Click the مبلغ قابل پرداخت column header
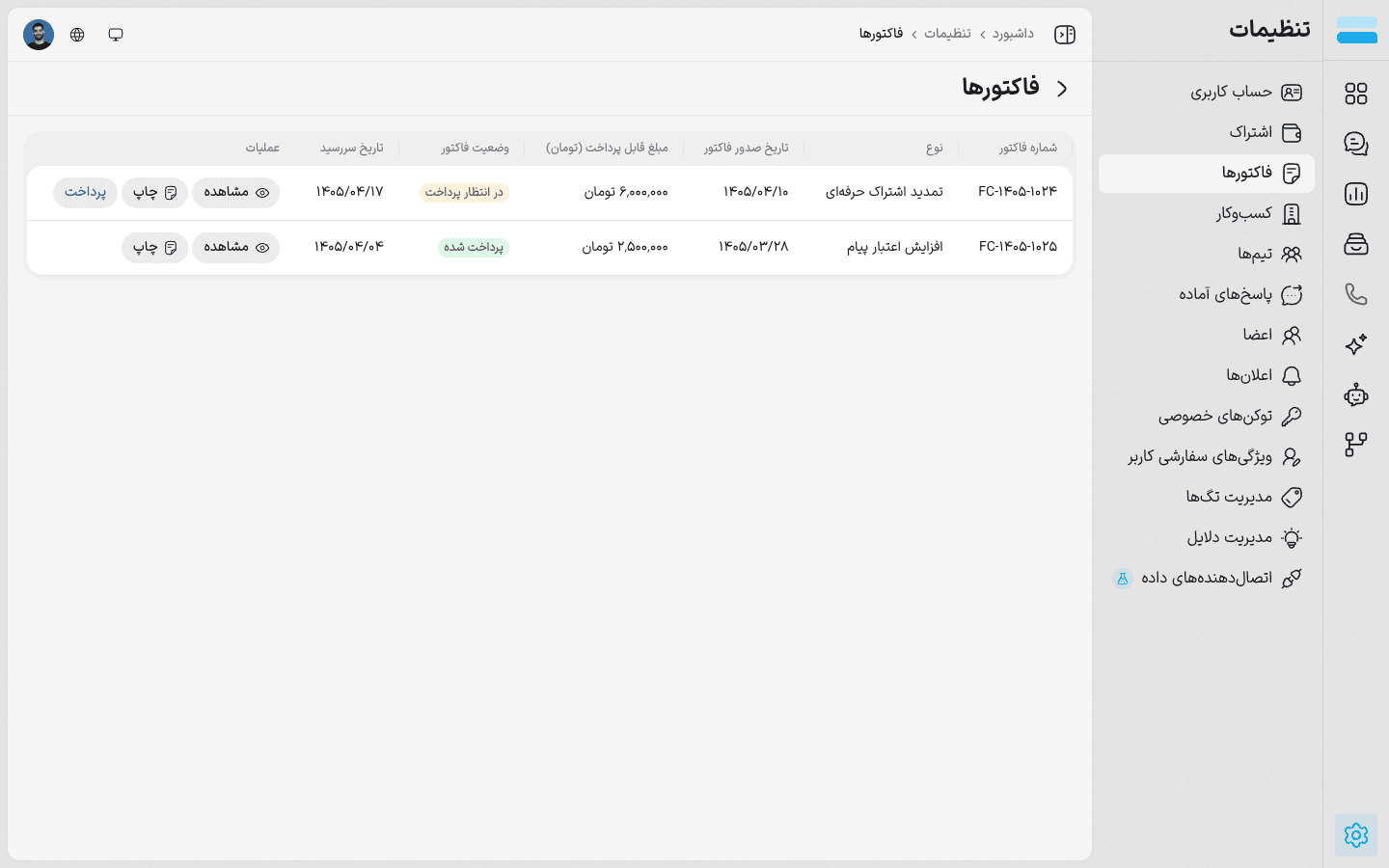The image size is (1389, 868). [x=607, y=148]
